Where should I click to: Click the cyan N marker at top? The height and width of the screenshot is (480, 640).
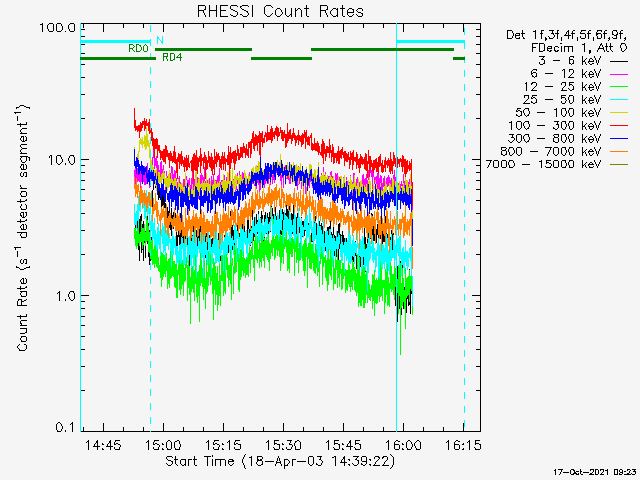click(158, 40)
